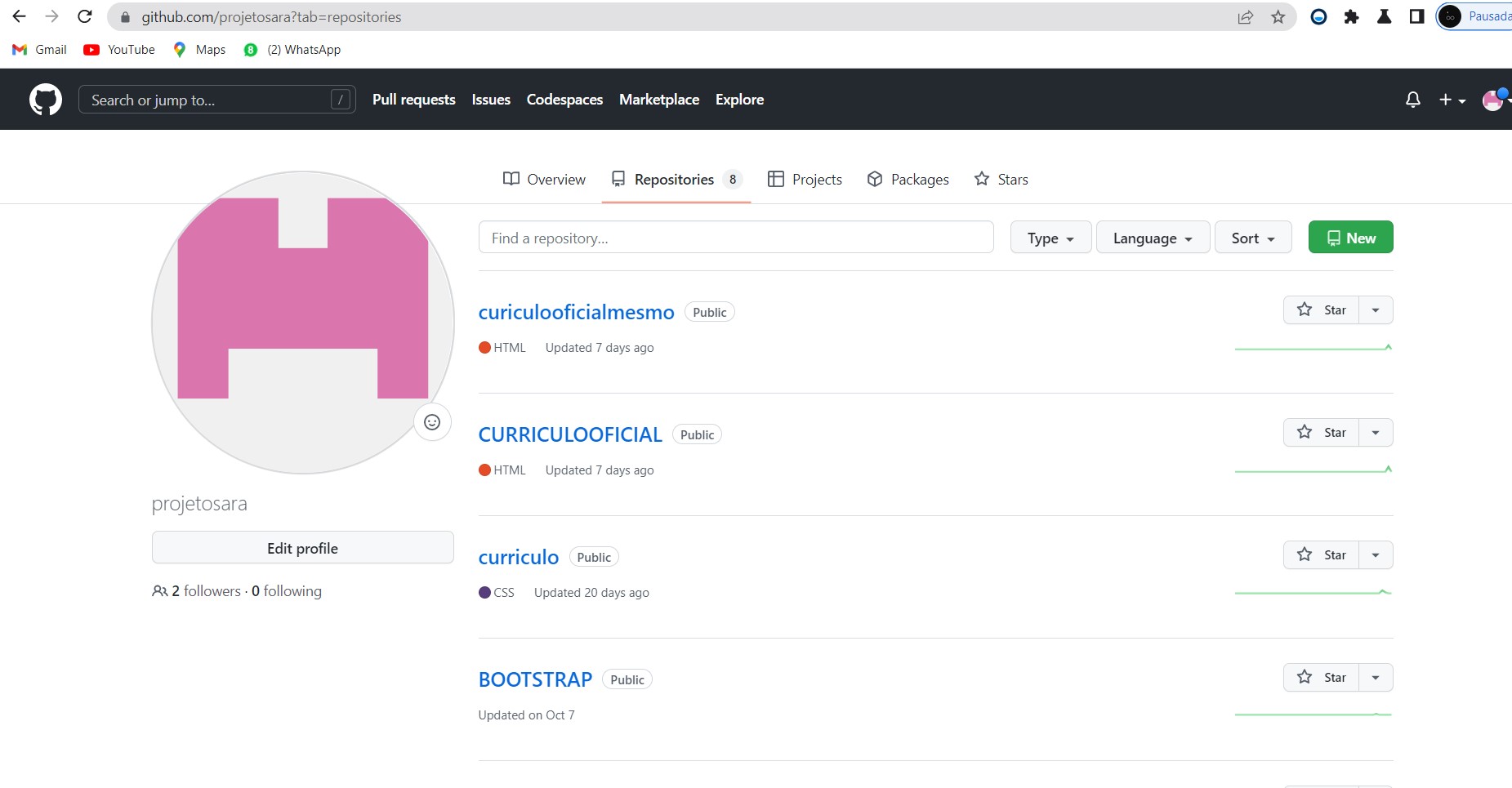Open browser extensions puzzle icon

point(1351,17)
